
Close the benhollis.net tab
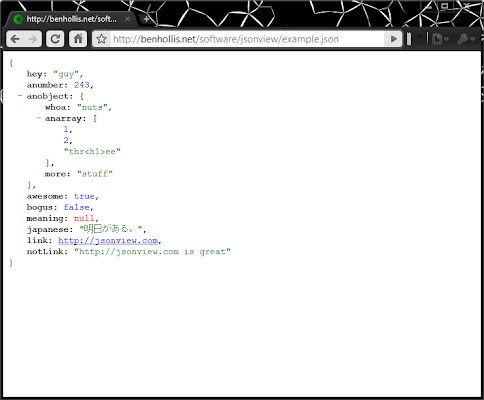coord(127,19)
